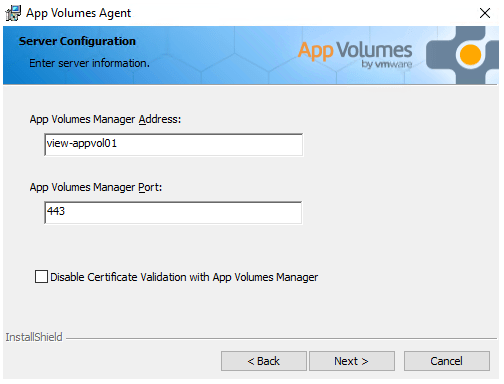Click the App Volumes Agent installer icon
Image resolution: width=504 pixels, height=384 pixels.
point(13,13)
